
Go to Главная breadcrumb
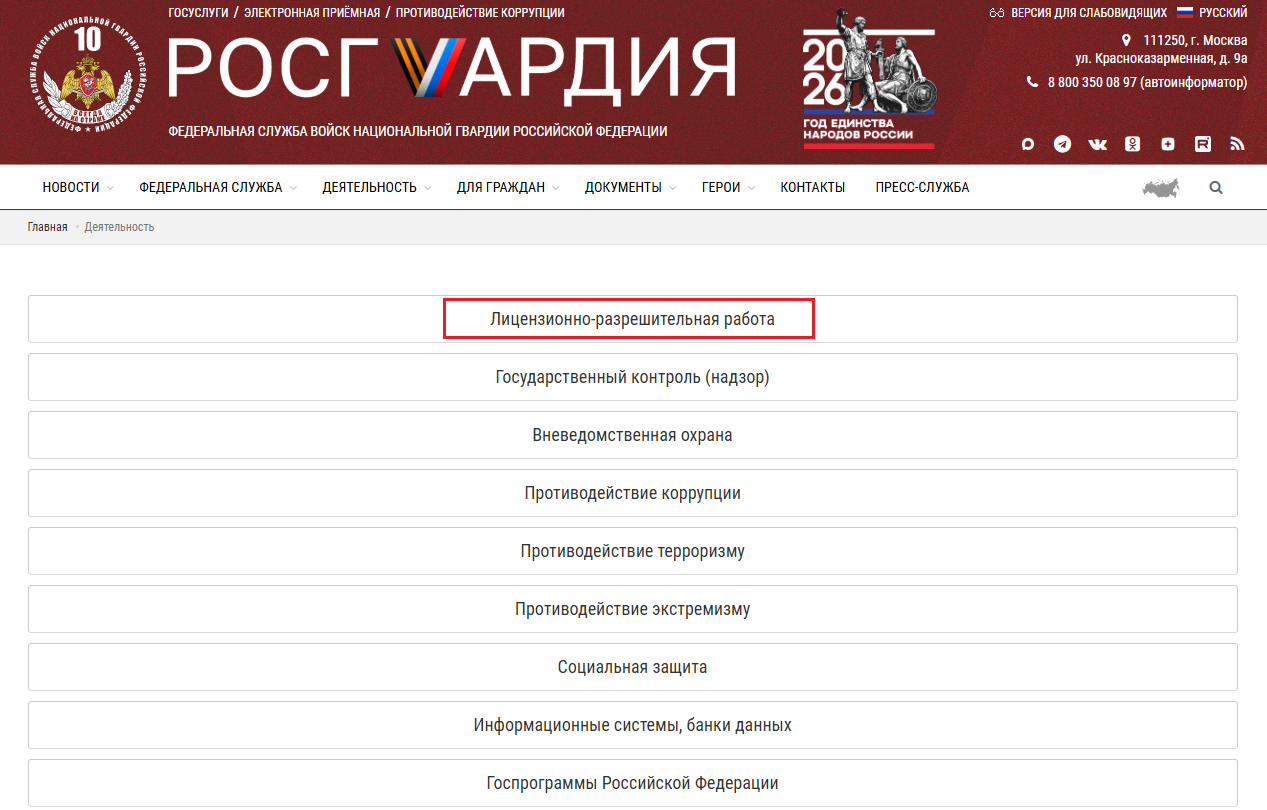point(48,227)
